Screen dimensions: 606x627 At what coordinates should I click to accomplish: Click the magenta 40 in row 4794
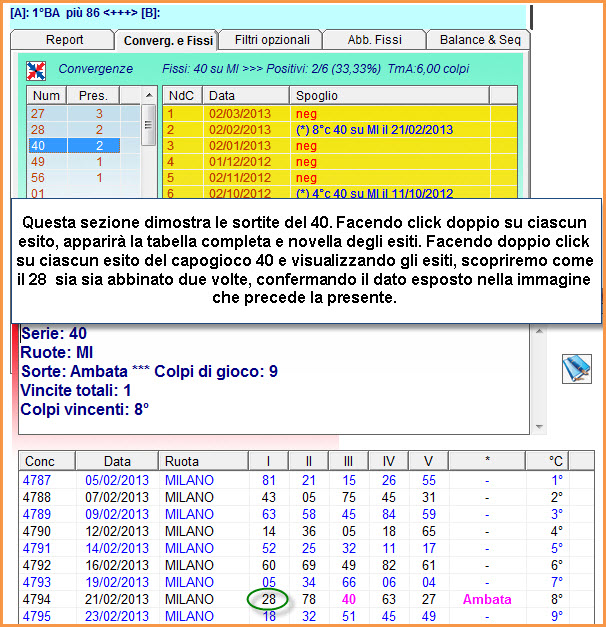click(348, 599)
